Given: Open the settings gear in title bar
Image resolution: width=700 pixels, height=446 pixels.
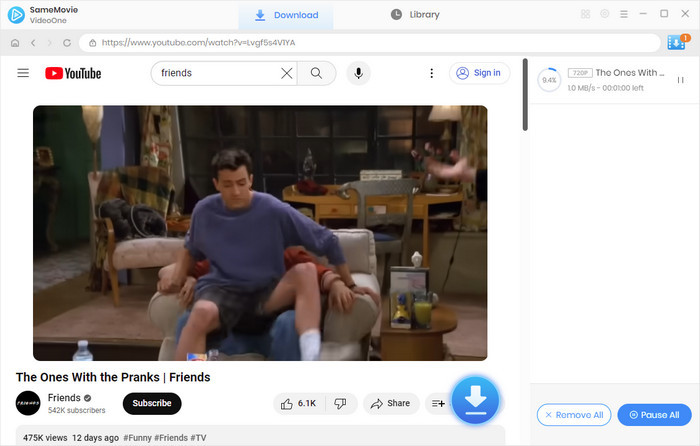Looking at the screenshot, I should [x=604, y=14].
